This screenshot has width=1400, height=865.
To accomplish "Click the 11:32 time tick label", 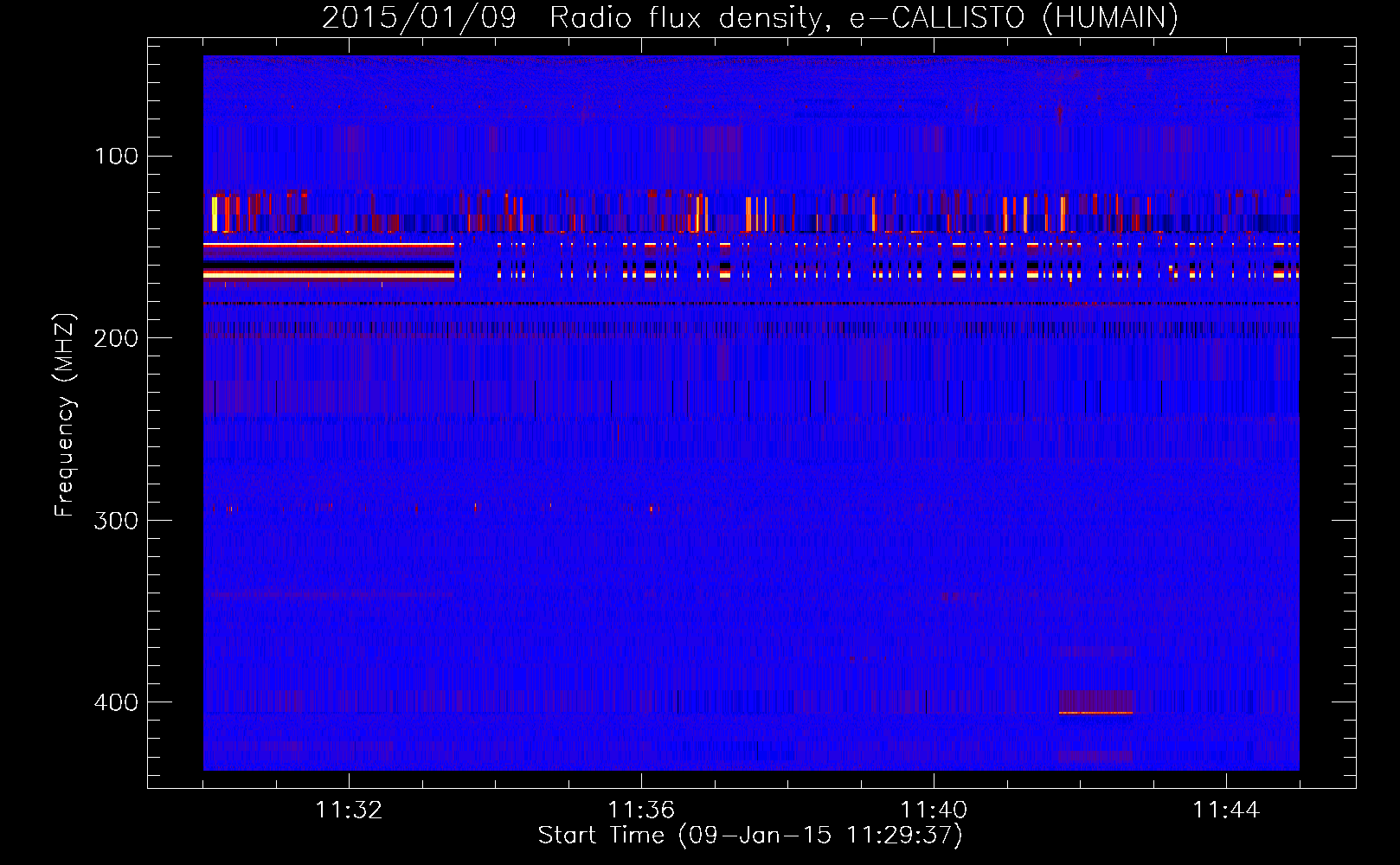I will [x=349, y=811].
